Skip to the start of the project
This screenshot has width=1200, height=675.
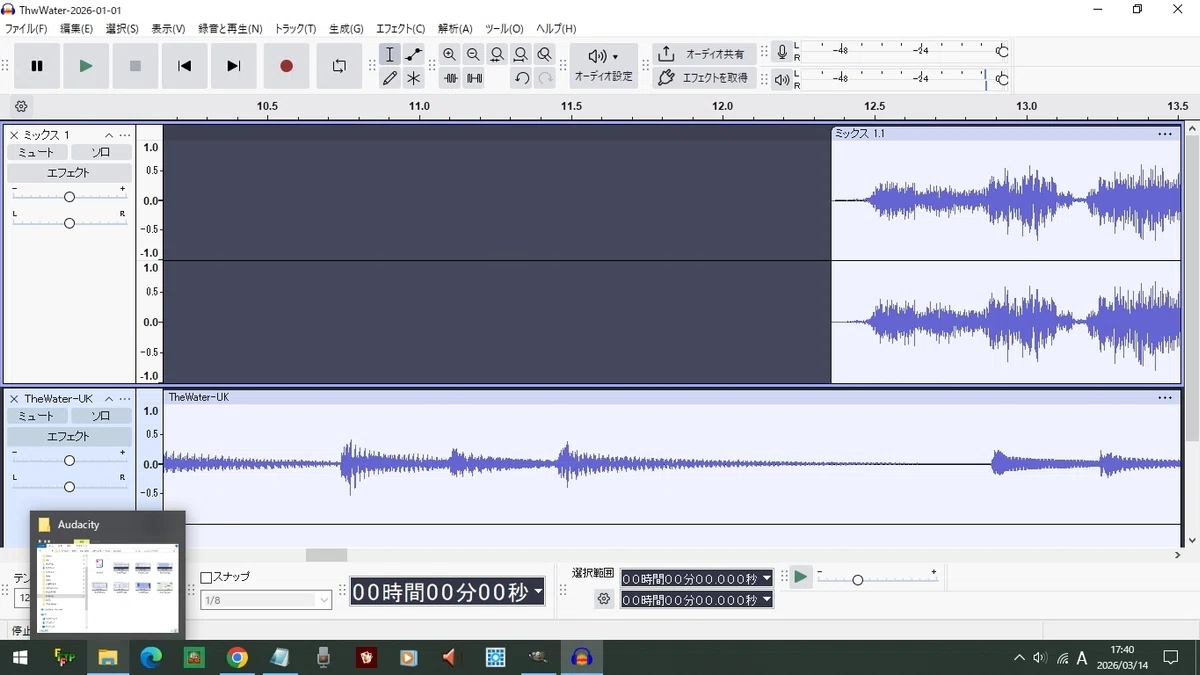tap(184, 66)
